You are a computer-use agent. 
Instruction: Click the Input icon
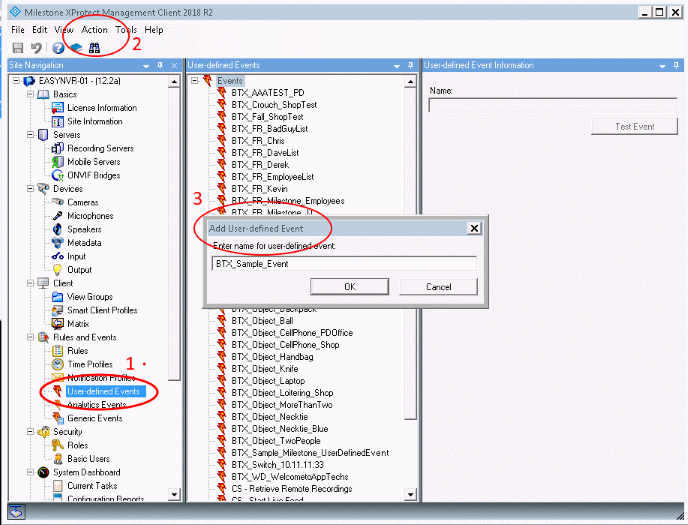(x=57, y=256)
